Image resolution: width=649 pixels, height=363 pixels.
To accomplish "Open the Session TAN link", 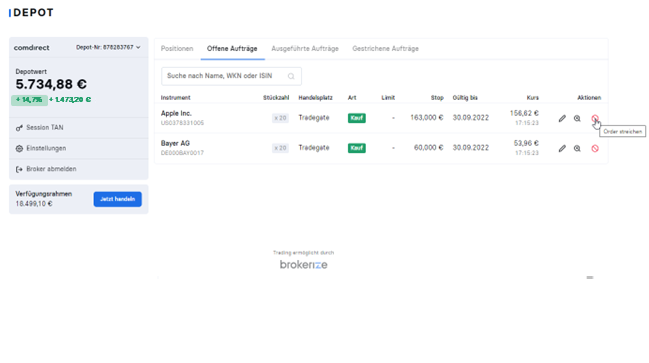I will (x=45, y=127).
